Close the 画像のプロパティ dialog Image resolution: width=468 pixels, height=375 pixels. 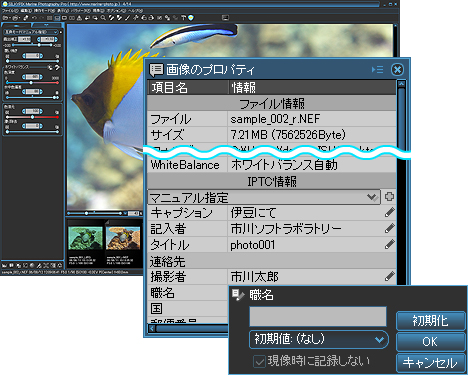point(397,70)
